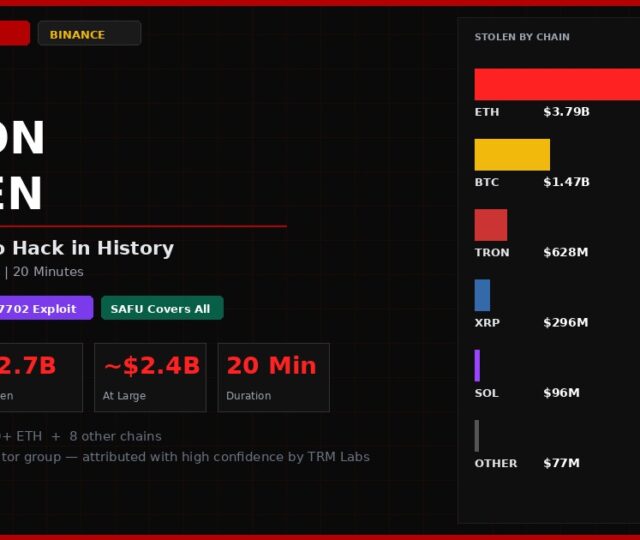This screenshot has height=540, width=640.
Task: Click the STOLEN BY CHAIN heading
Action: click(522, 37)
